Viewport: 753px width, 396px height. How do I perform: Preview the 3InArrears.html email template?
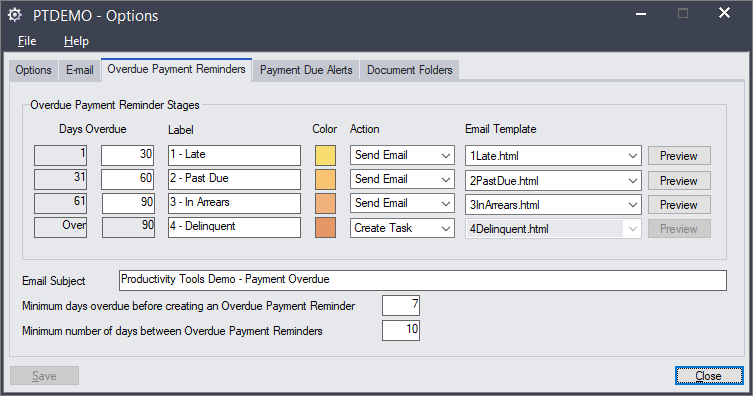click(x=679, y=205)
